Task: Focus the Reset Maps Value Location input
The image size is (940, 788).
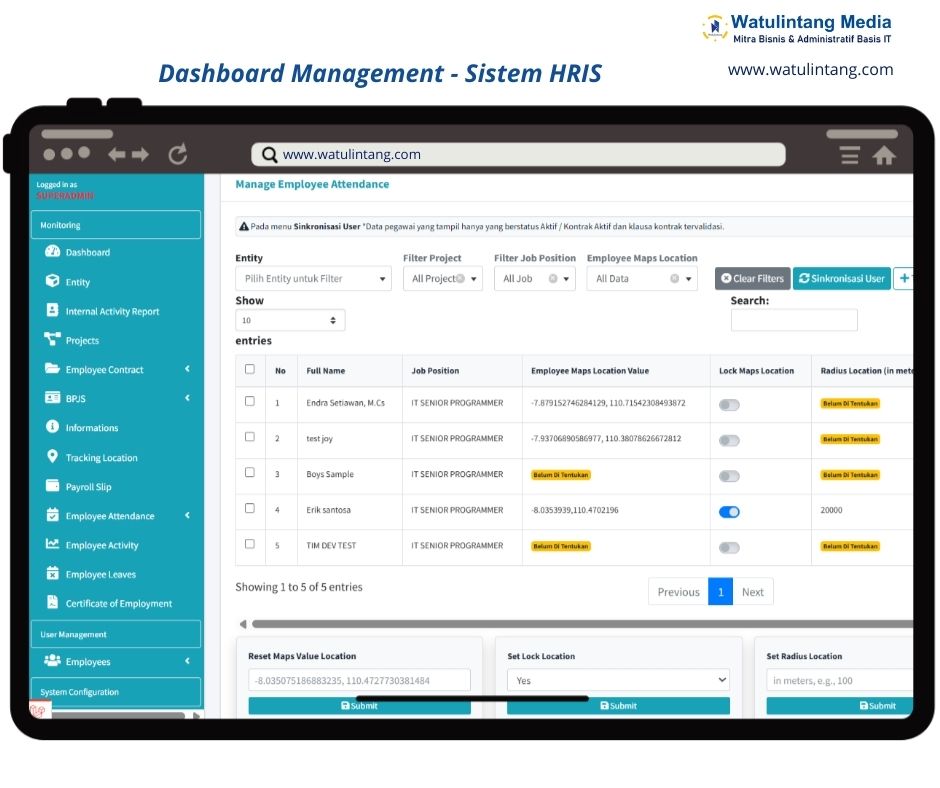Action: coord(360,680)
